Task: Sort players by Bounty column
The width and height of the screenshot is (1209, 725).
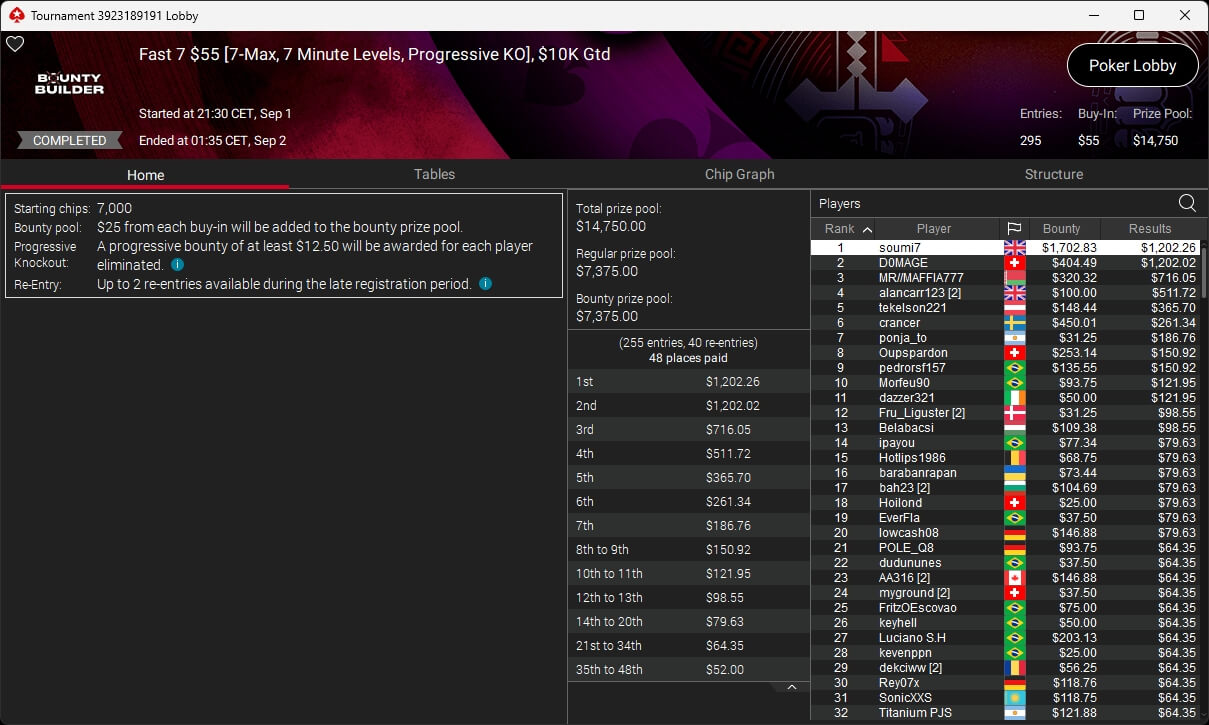Action: click(x=1061, y=228)
